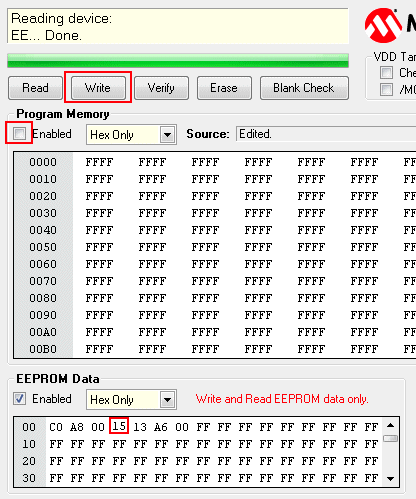Uncheck the EEPROM Data Enabled checkbox

tap(19, 399)
